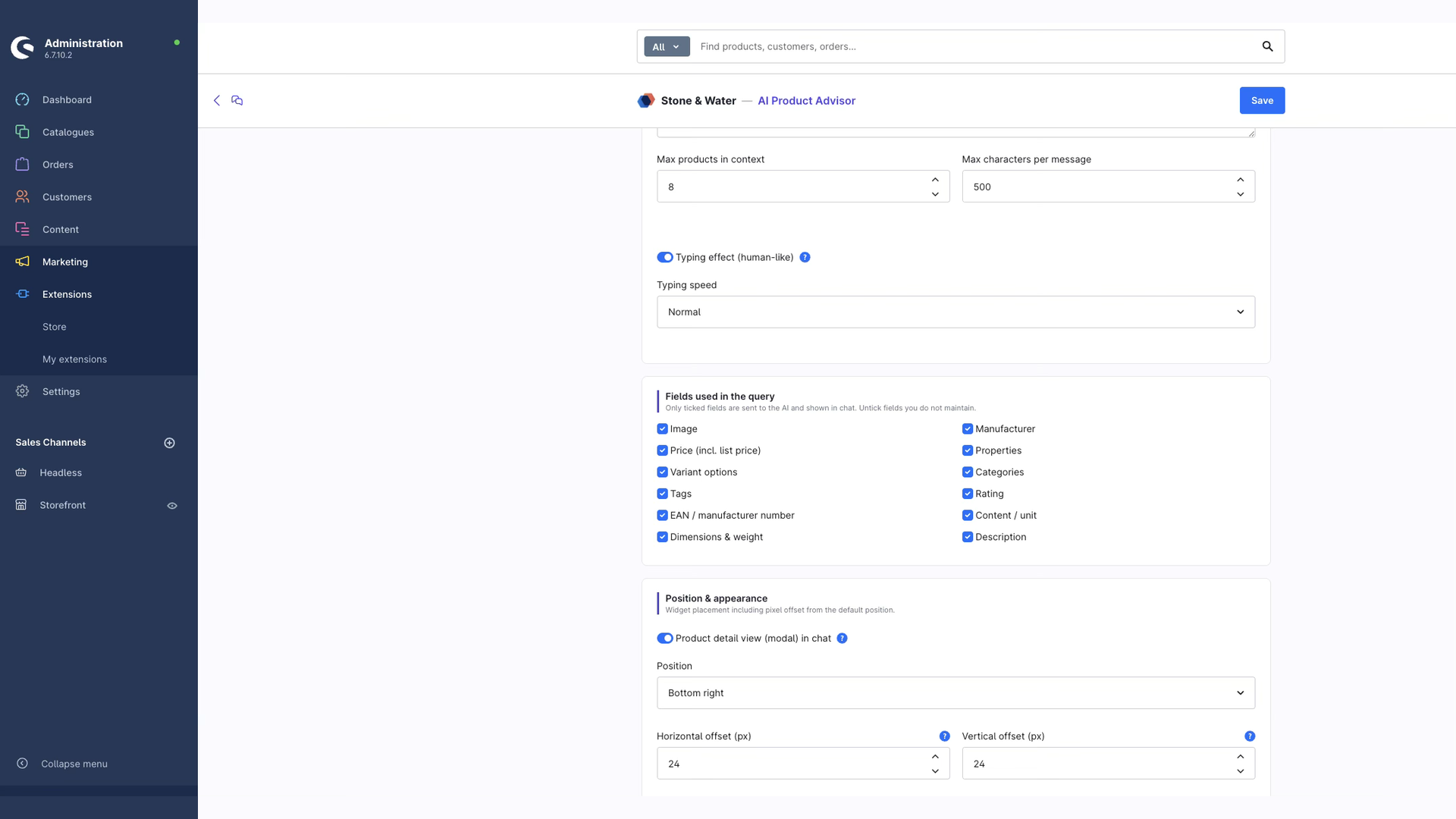Add a new sales channel with plus icon
This screenshot has height=819, width=1456.
click(x=170, y=443)
